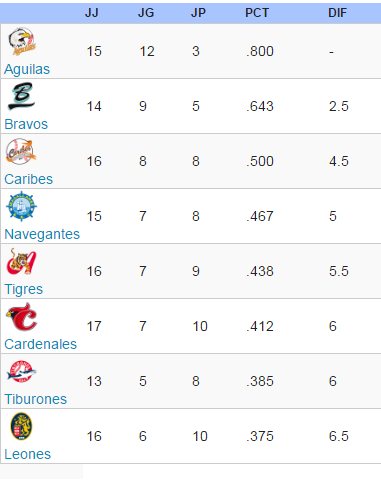This screenshot has width=381, height=484.
Task: Click the JG column header
Action: tap(146, 13)
